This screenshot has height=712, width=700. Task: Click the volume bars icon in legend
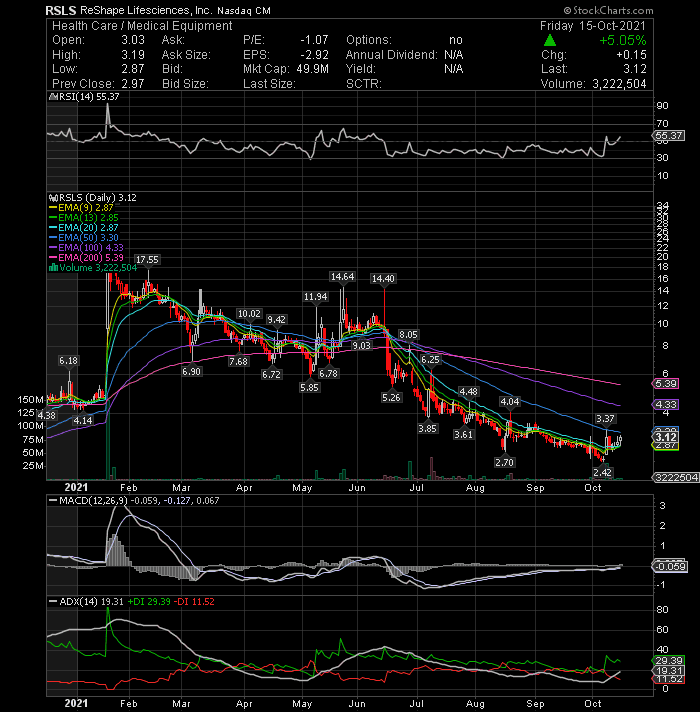(53, 267)
